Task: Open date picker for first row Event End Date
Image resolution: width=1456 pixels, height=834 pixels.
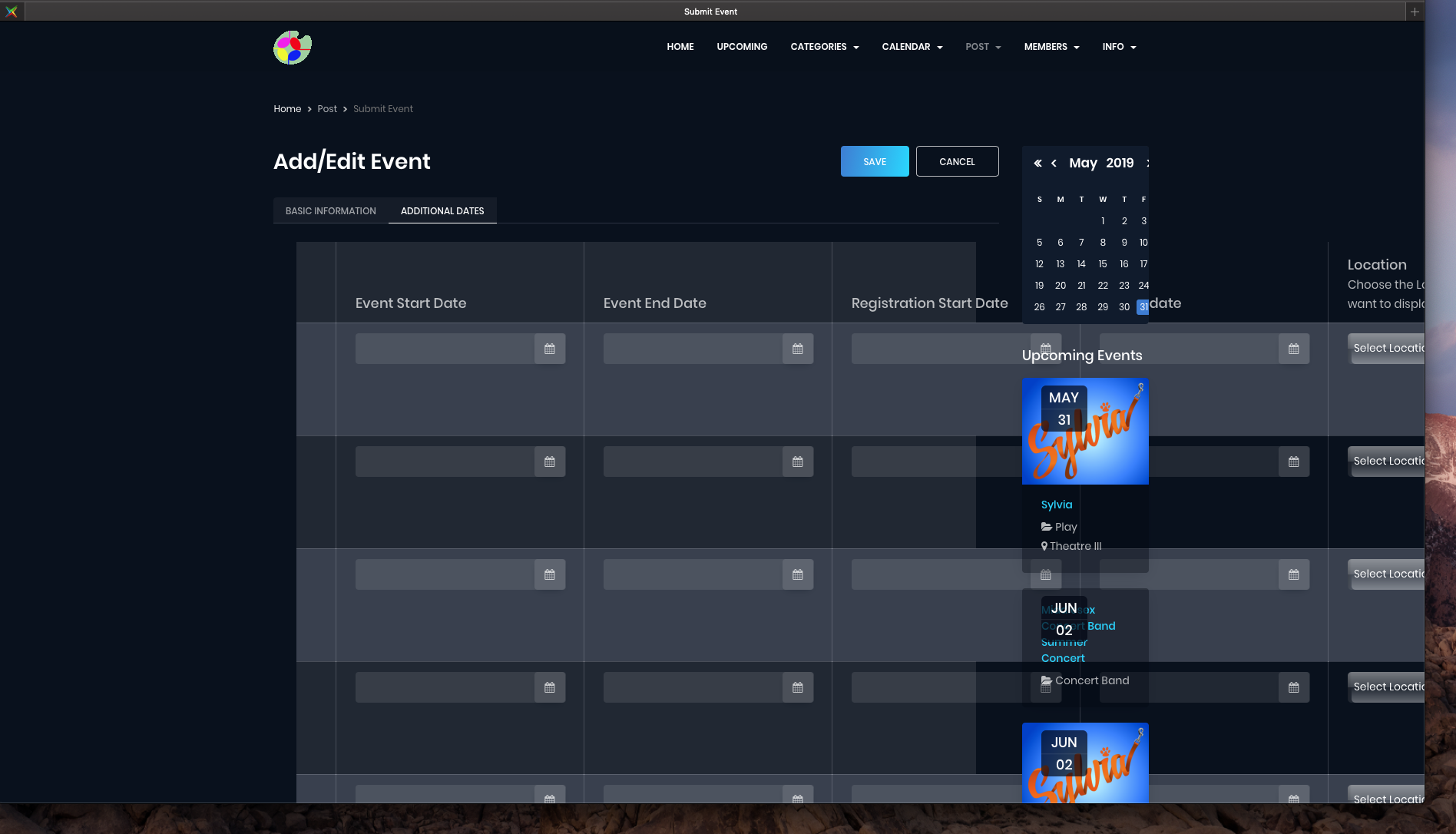Action: point(798,349)
